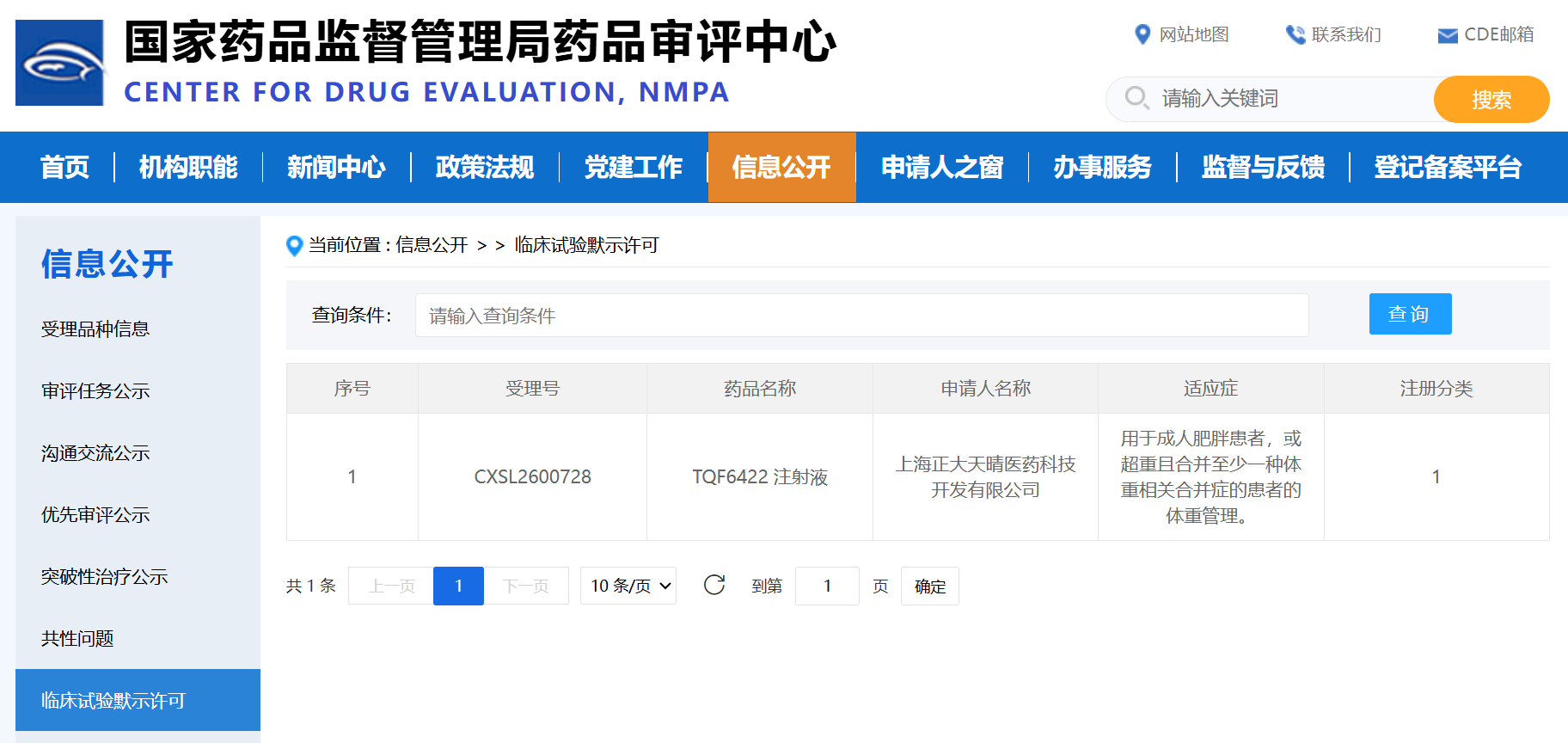
Task: Click the CDE mailbox envelope icon
Action: click(1448, 35)
